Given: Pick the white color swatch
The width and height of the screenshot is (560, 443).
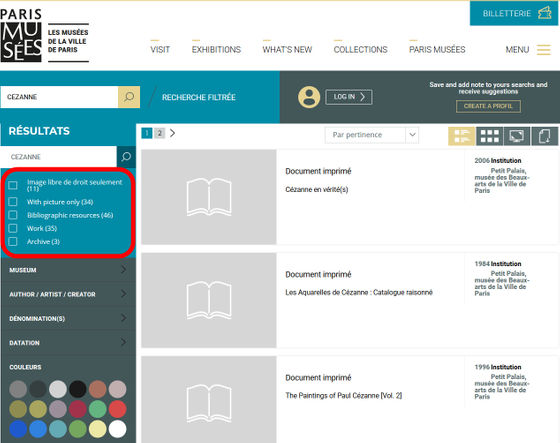Looking at the screenshot, I should [x=118, y=429].
